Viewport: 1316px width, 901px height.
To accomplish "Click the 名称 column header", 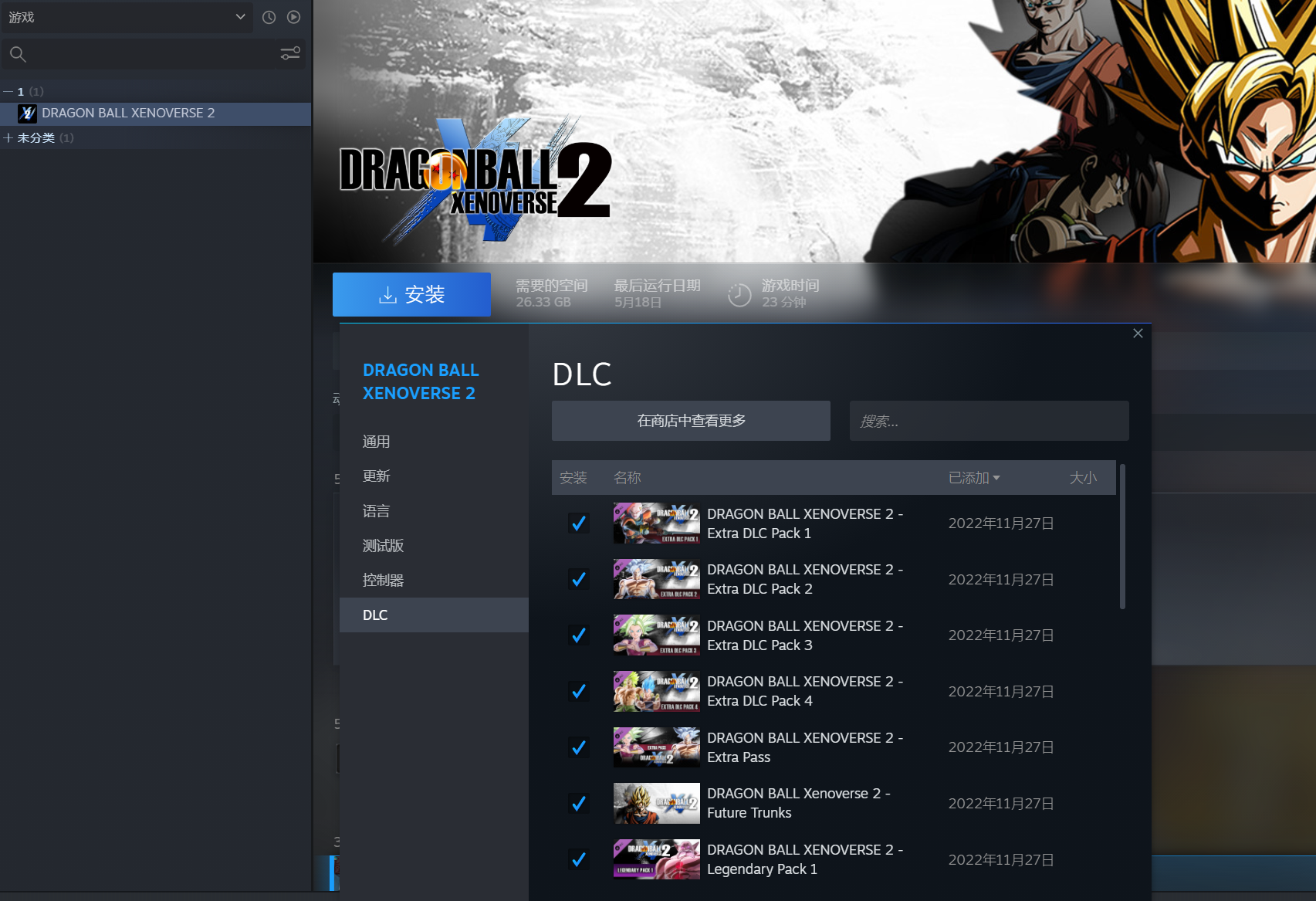I will (628, 478).
